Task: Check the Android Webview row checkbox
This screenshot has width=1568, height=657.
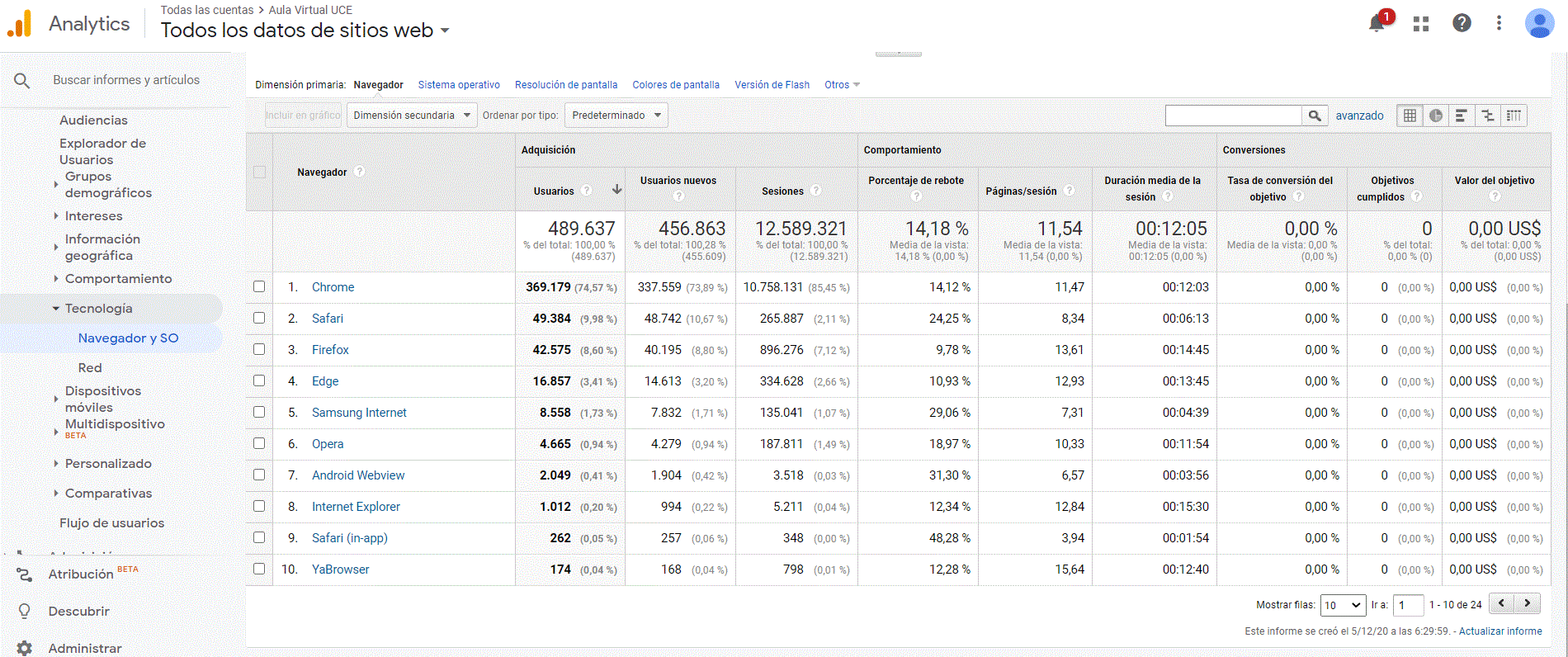Action: coord(259,475)
